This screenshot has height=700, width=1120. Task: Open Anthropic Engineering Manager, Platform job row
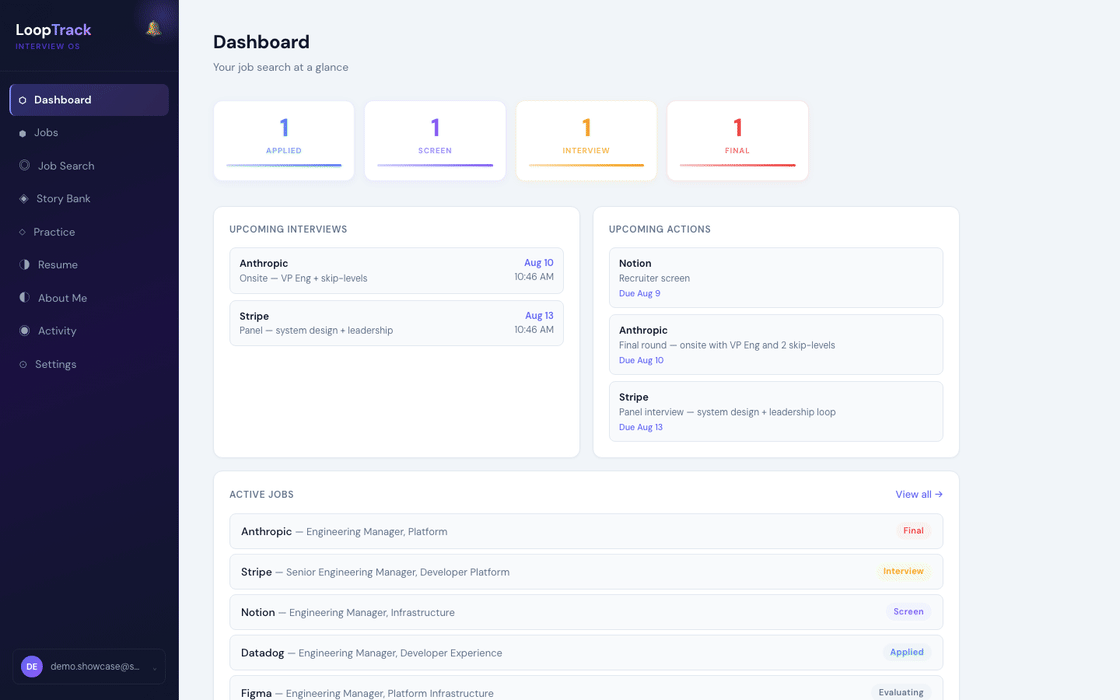tap(586, 531)
